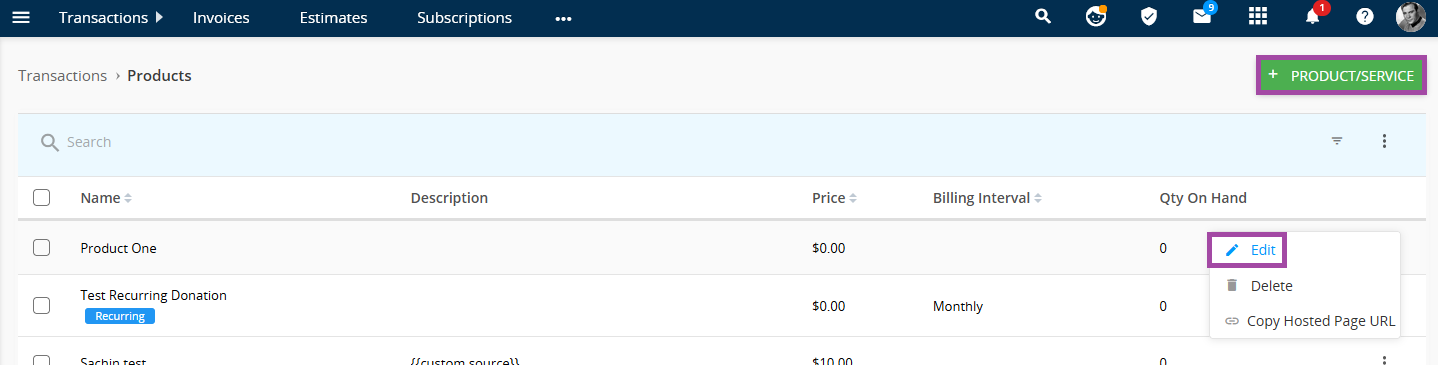Image resolution: width=1438 pixels, height=365 pixels.
Task: Toggle the select-all checkbox in header
Action: (41, 197)
